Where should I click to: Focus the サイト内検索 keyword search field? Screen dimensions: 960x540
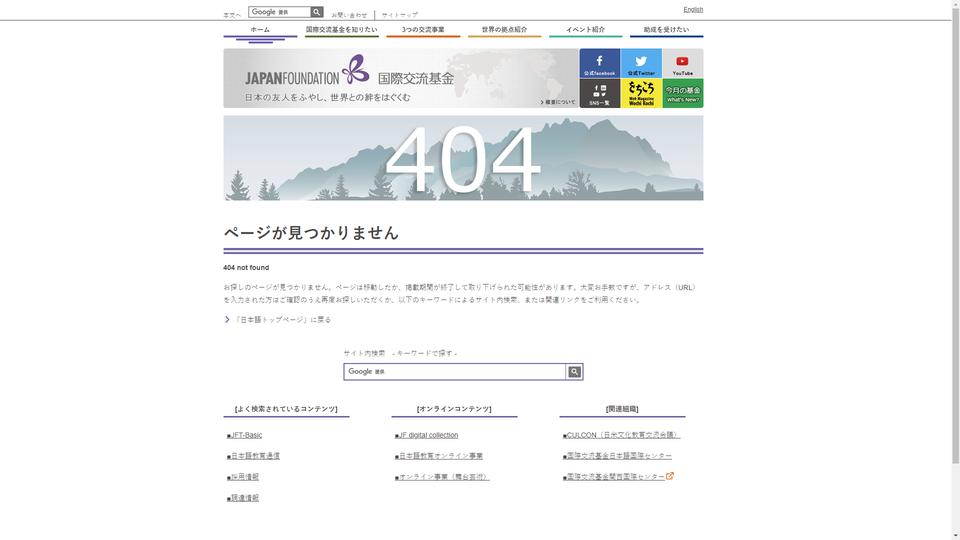[x=455, y=372]
